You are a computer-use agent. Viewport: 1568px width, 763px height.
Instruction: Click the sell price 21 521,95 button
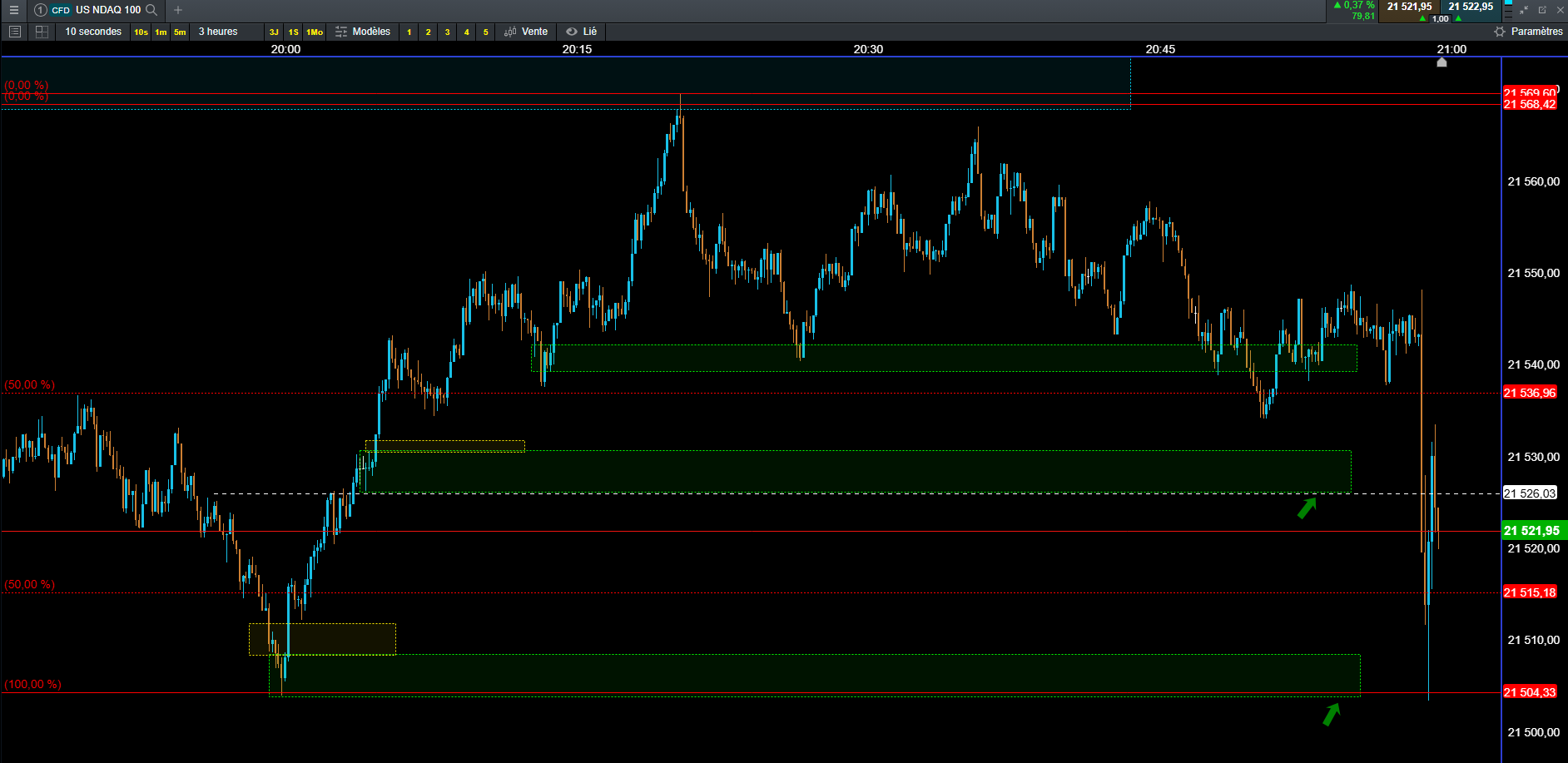pos(1409,7)
